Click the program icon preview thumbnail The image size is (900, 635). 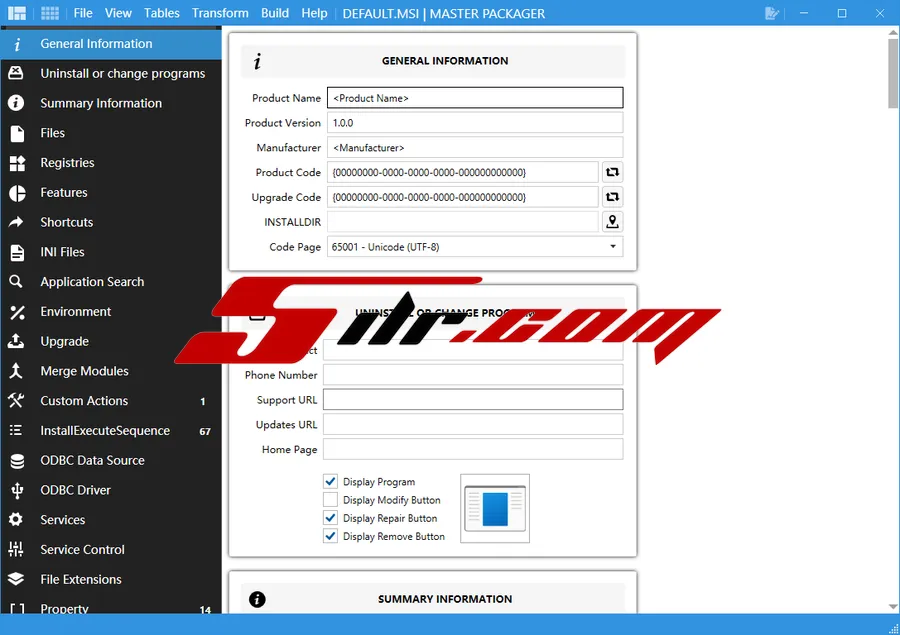tap(495, 508)
